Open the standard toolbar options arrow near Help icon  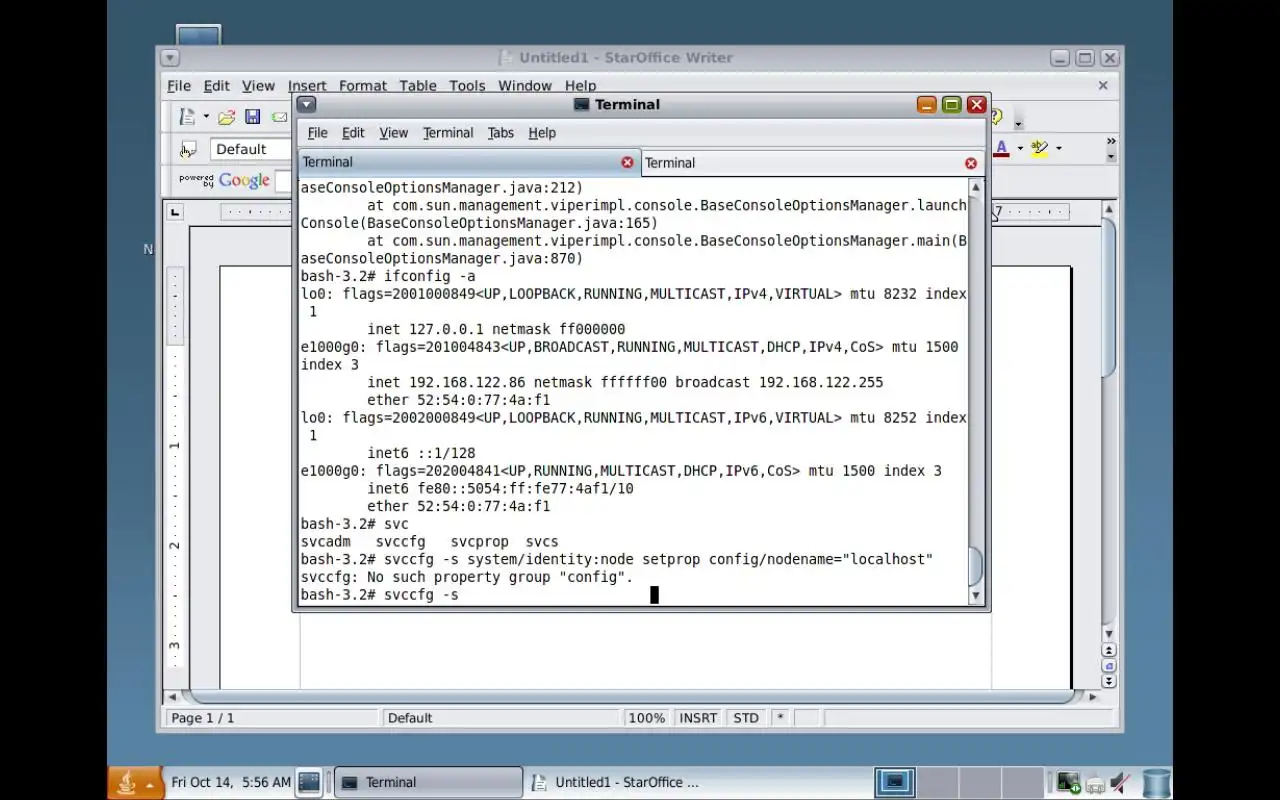(1019, 124)
